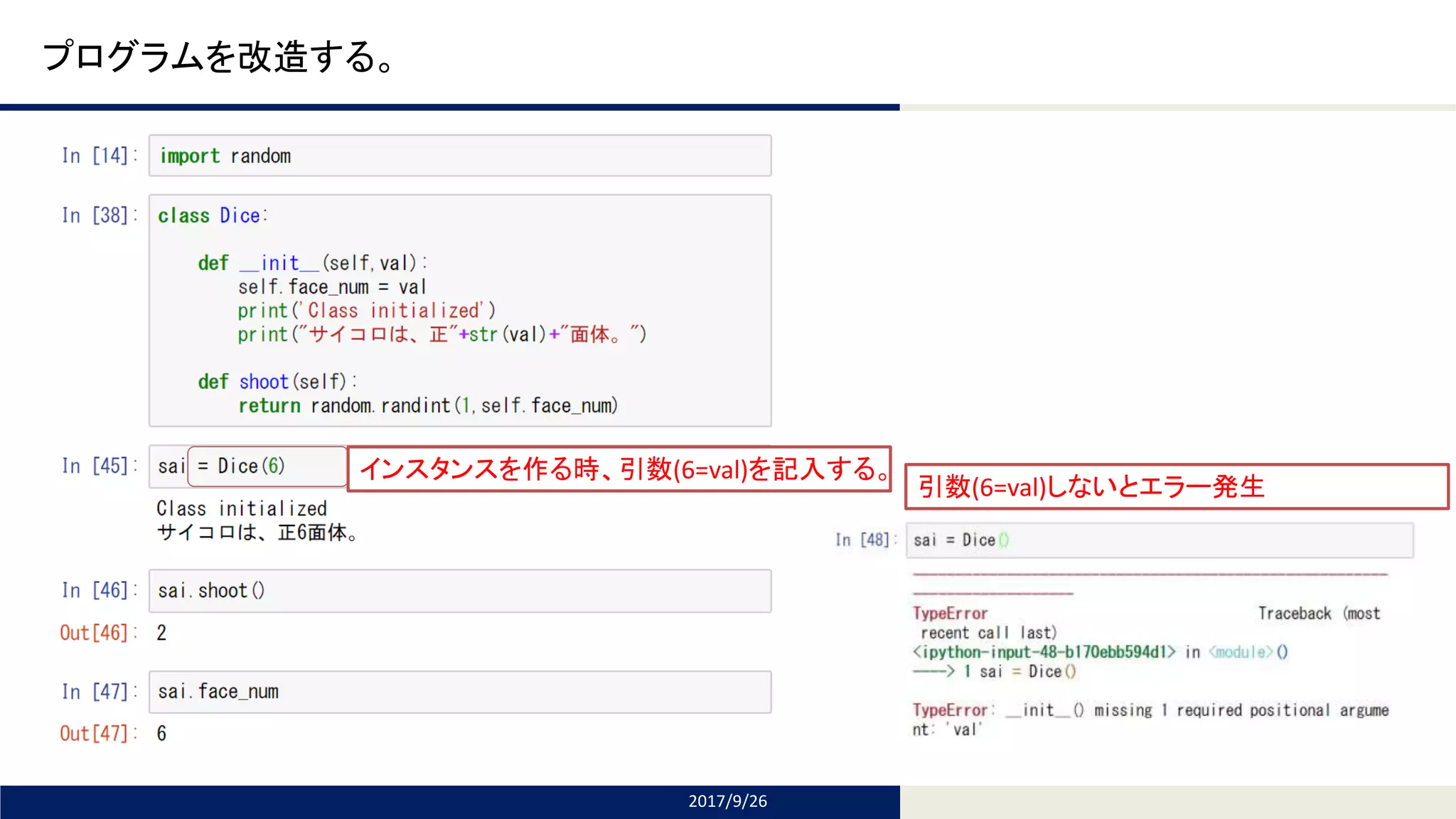1456x819 pixels.
Task: Click the 'サイコロは、正6面体。' output line
Action: point(257,532)
